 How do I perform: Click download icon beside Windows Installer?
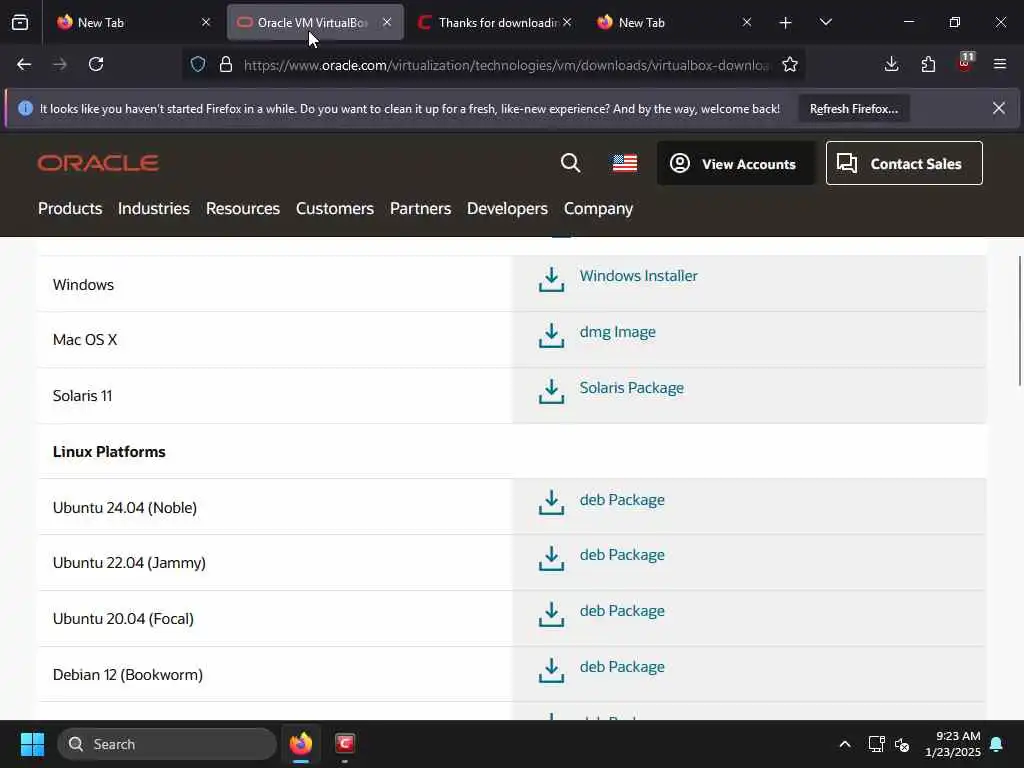pyautogui.click(x=551, y=279)
